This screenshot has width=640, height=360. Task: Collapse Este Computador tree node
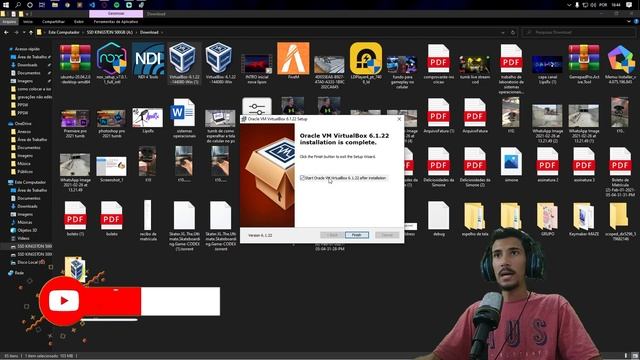[x=10, y=182]
